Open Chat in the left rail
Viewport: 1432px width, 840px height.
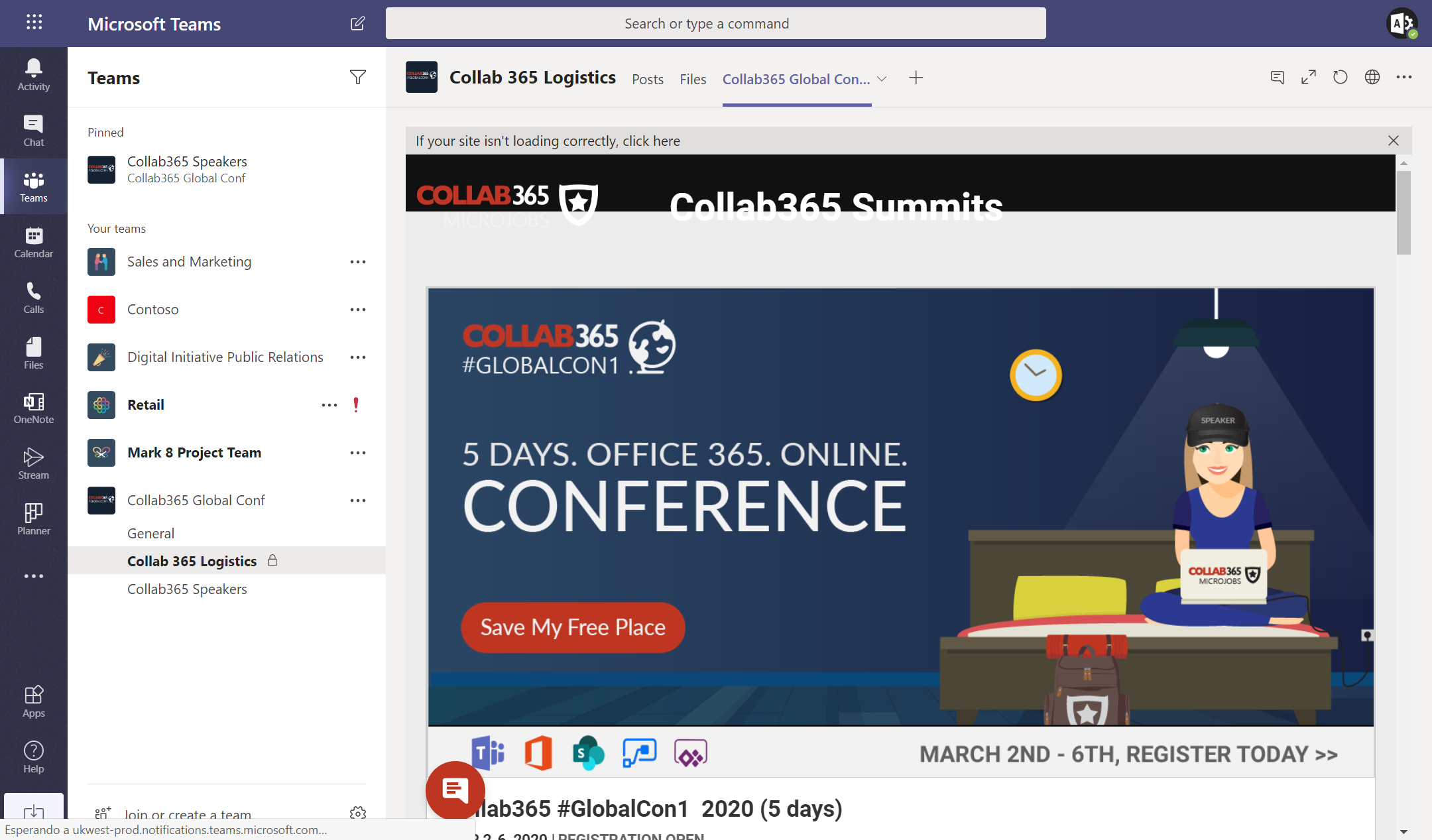[34, 131]
